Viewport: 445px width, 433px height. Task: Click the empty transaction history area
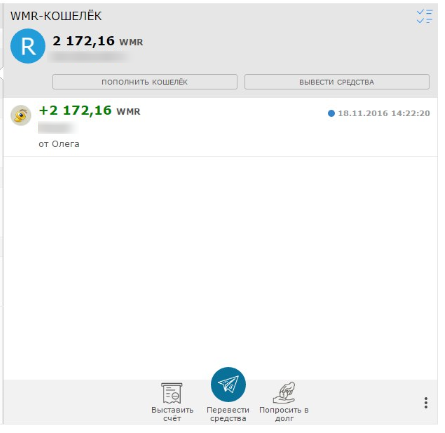pos(220,267)
